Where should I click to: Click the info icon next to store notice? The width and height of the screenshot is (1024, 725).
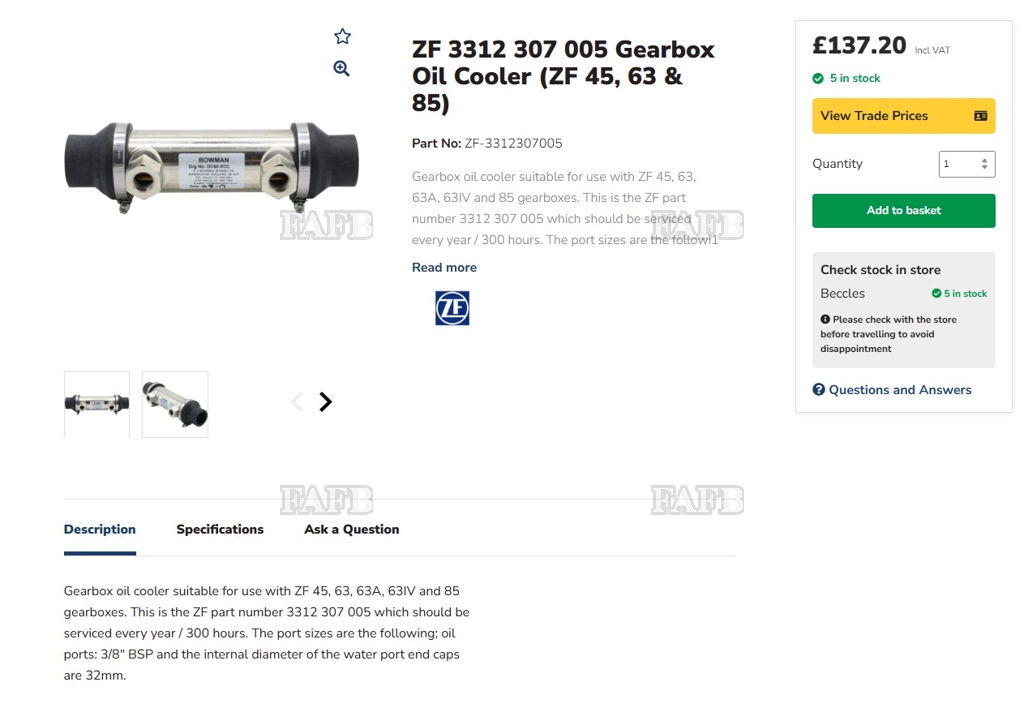[x=825, y=319]
